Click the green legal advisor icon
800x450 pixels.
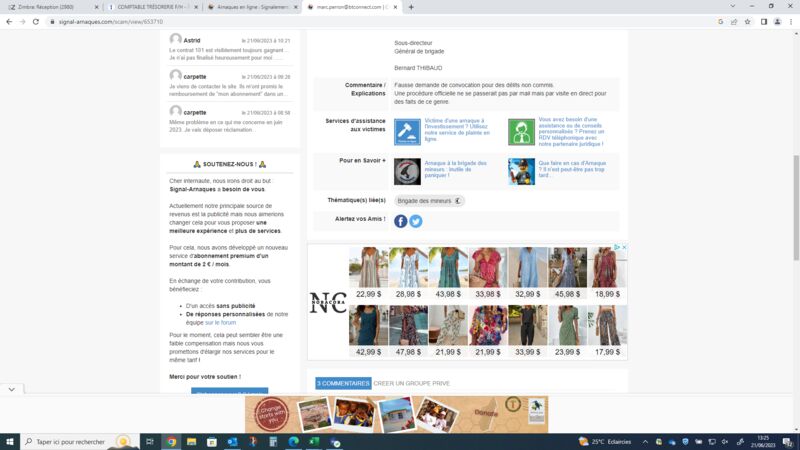click(x=520, y=131)
